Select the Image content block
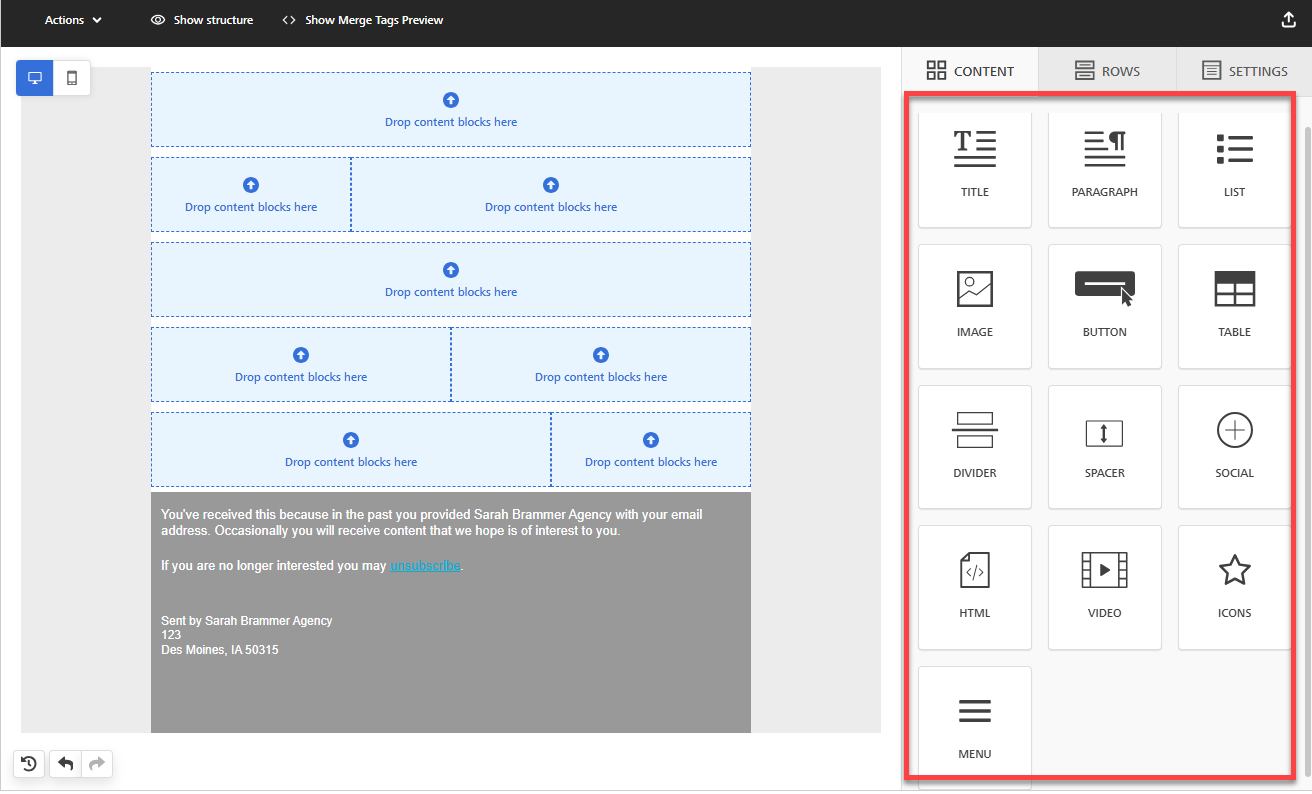1312x794 pixels. pos(974,306)
